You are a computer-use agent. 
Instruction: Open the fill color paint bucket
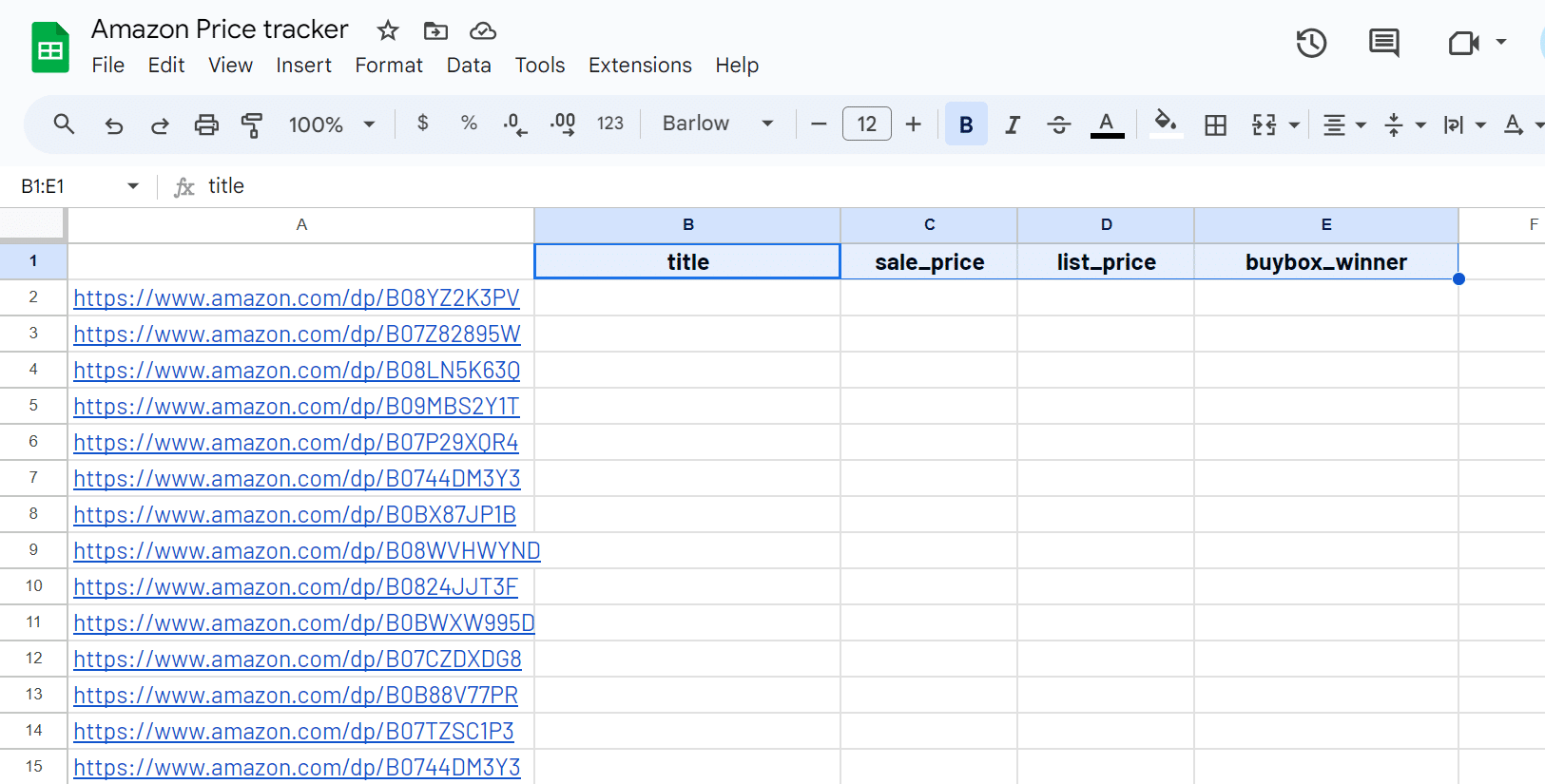click(1166, 123)
